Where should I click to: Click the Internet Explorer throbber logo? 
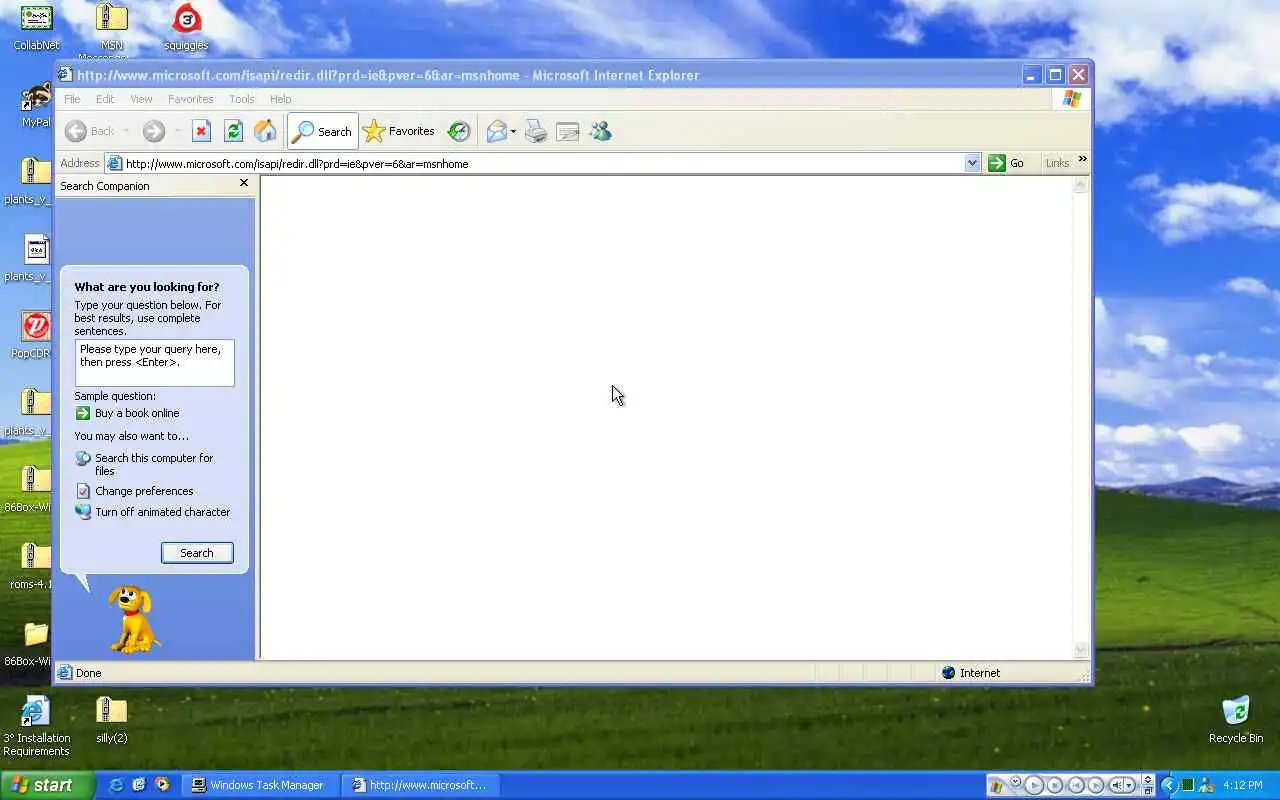coord(1072,99)
